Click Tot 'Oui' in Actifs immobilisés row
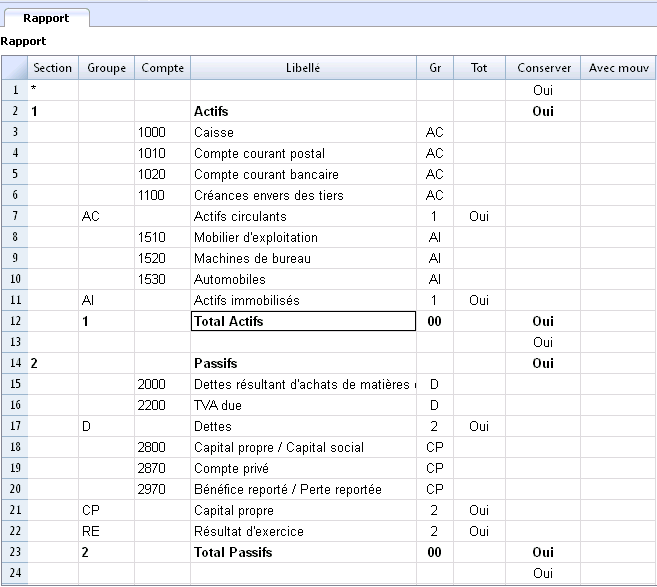Image resolution: width=657 pixels, height=587 pixels. tap(479, 300)
